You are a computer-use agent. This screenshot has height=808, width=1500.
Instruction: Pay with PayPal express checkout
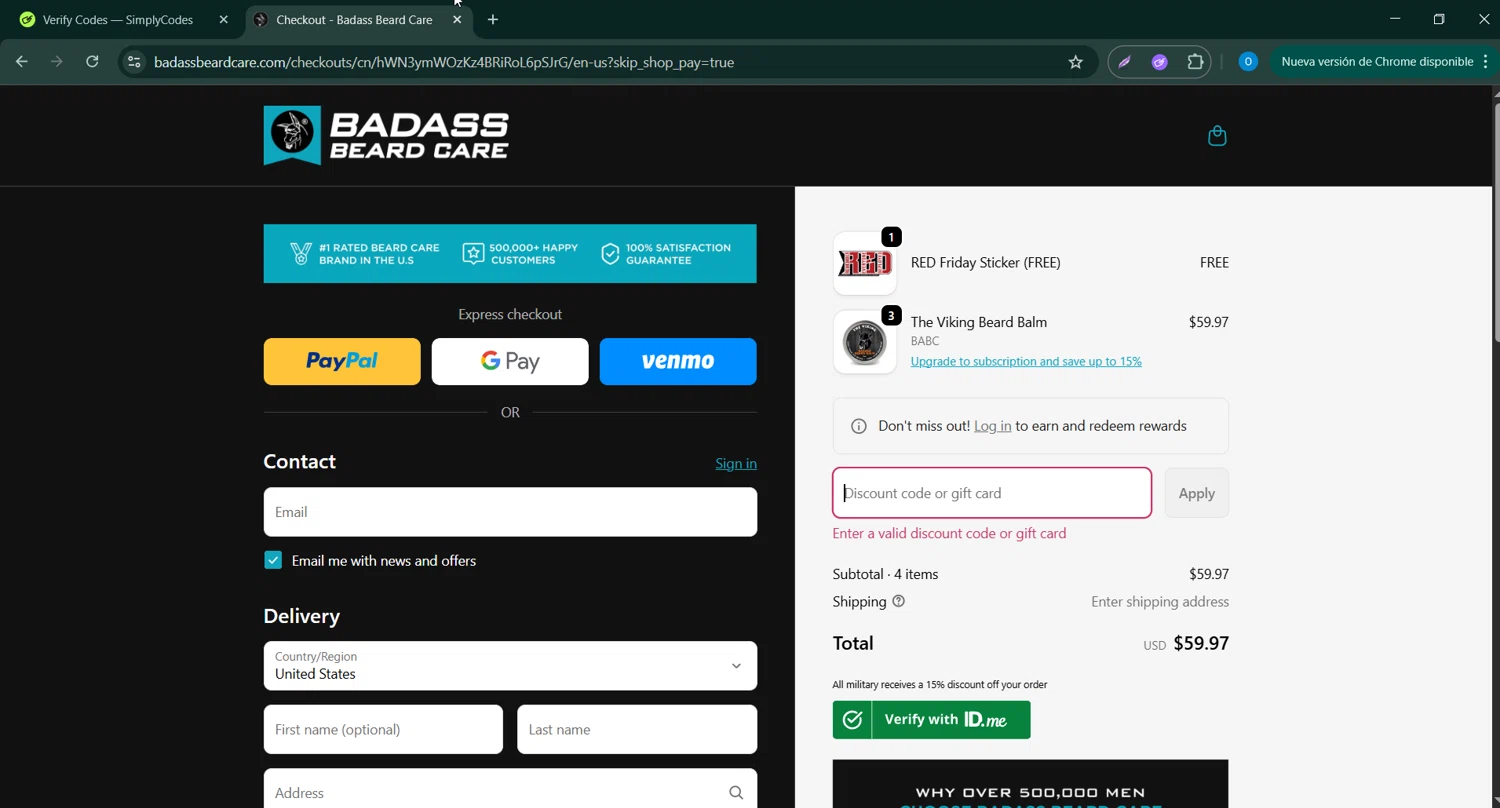[x=342, y=361]
